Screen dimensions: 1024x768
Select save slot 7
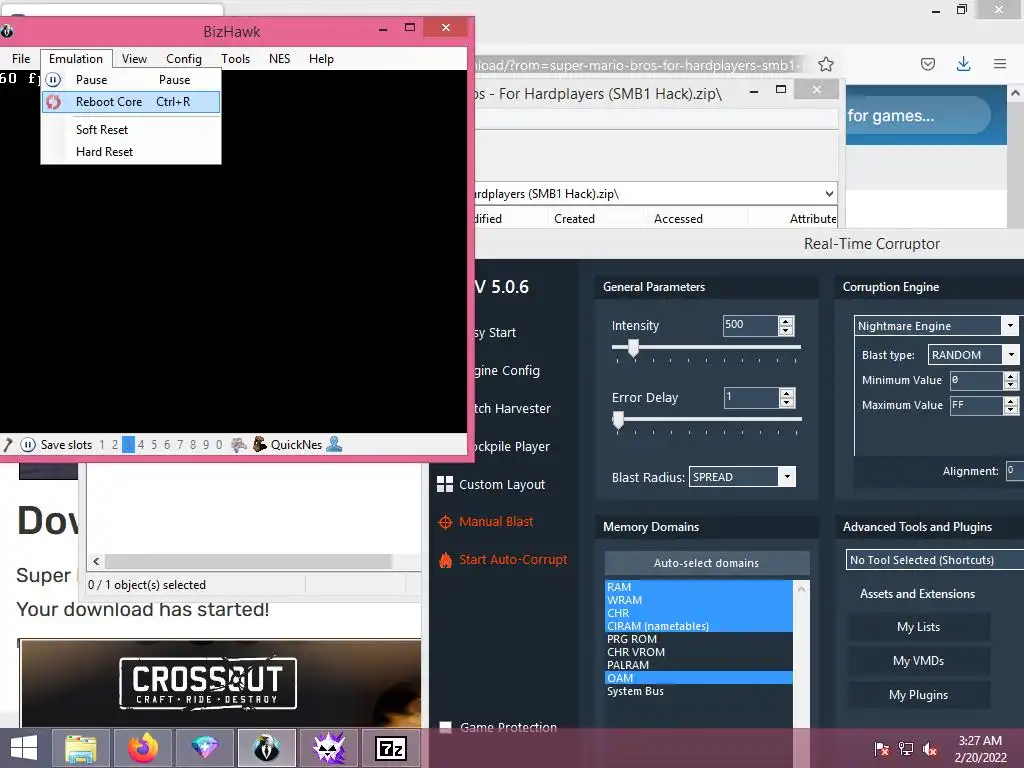180,445
